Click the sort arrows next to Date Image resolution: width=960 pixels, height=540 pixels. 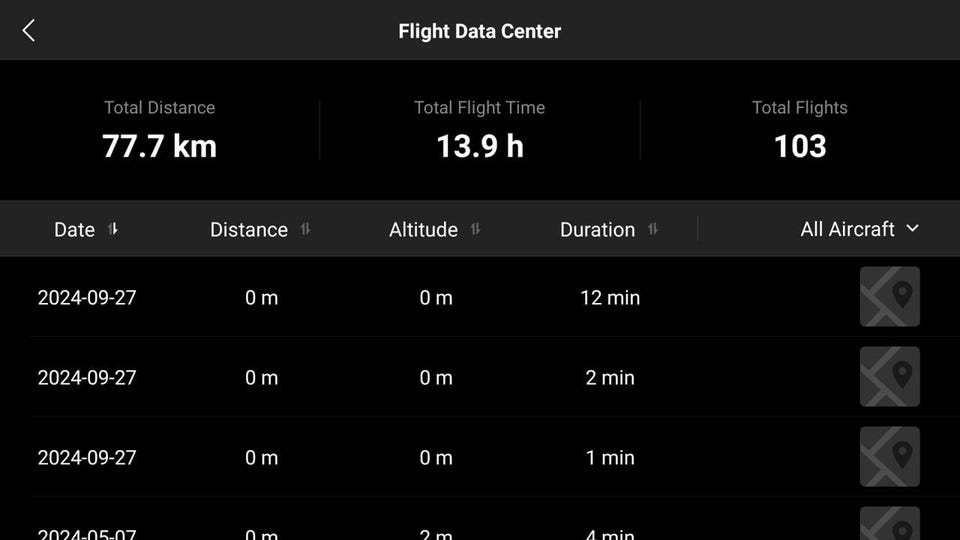click(x=113, y=229)
